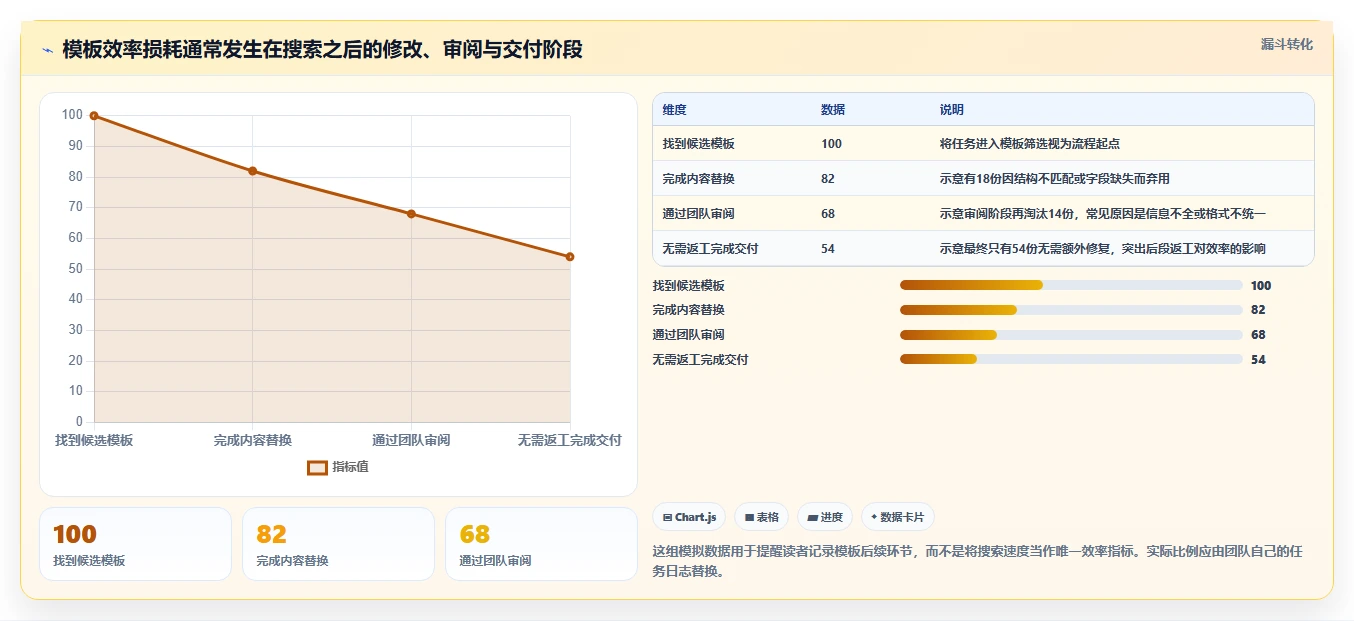The height and width of the screenshot is (621, 1354).
Task: Click x-axis label 完成内容替换
Action: point(253,440)
